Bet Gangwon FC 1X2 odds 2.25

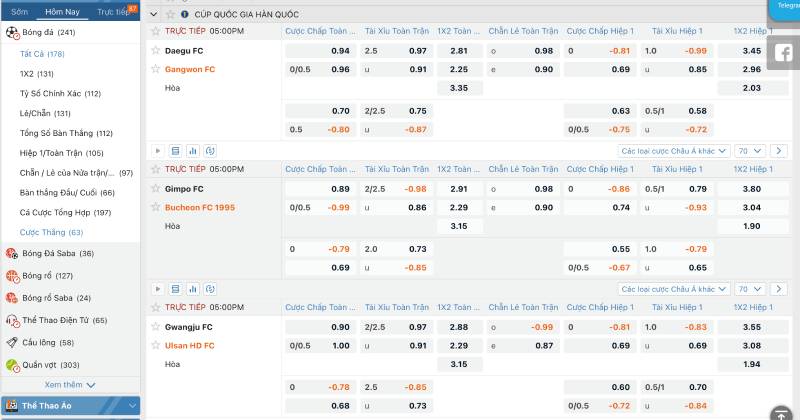[459, 69]
